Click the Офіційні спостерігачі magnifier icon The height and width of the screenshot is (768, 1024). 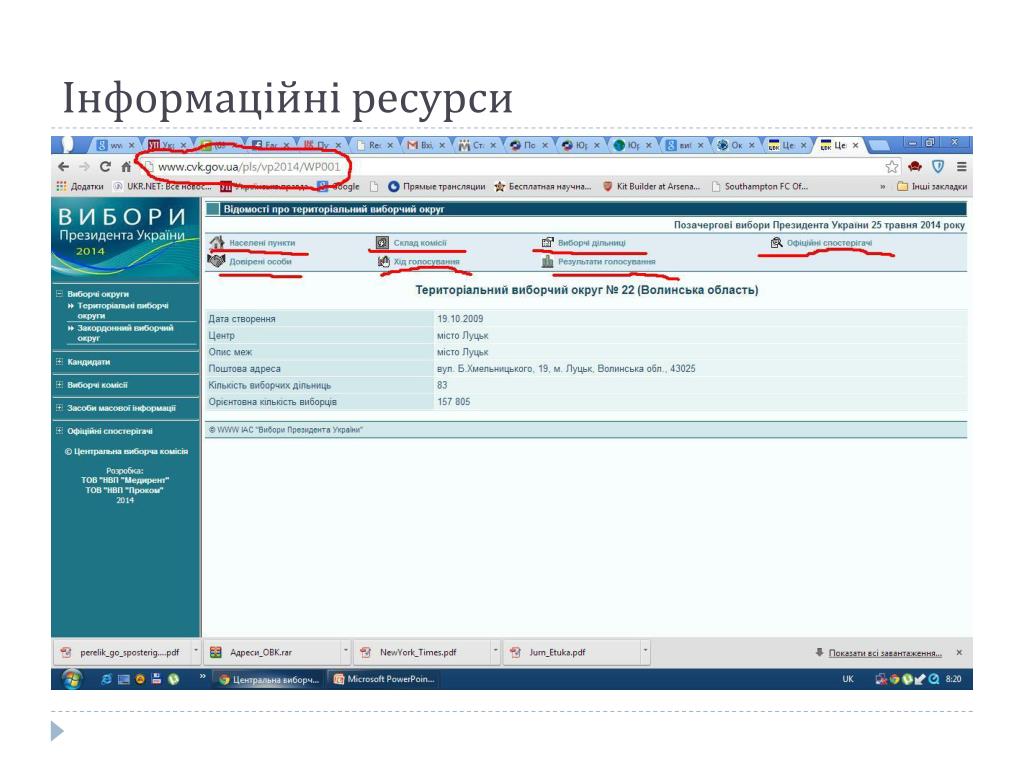pyautogui.click(x=776, y=242)
